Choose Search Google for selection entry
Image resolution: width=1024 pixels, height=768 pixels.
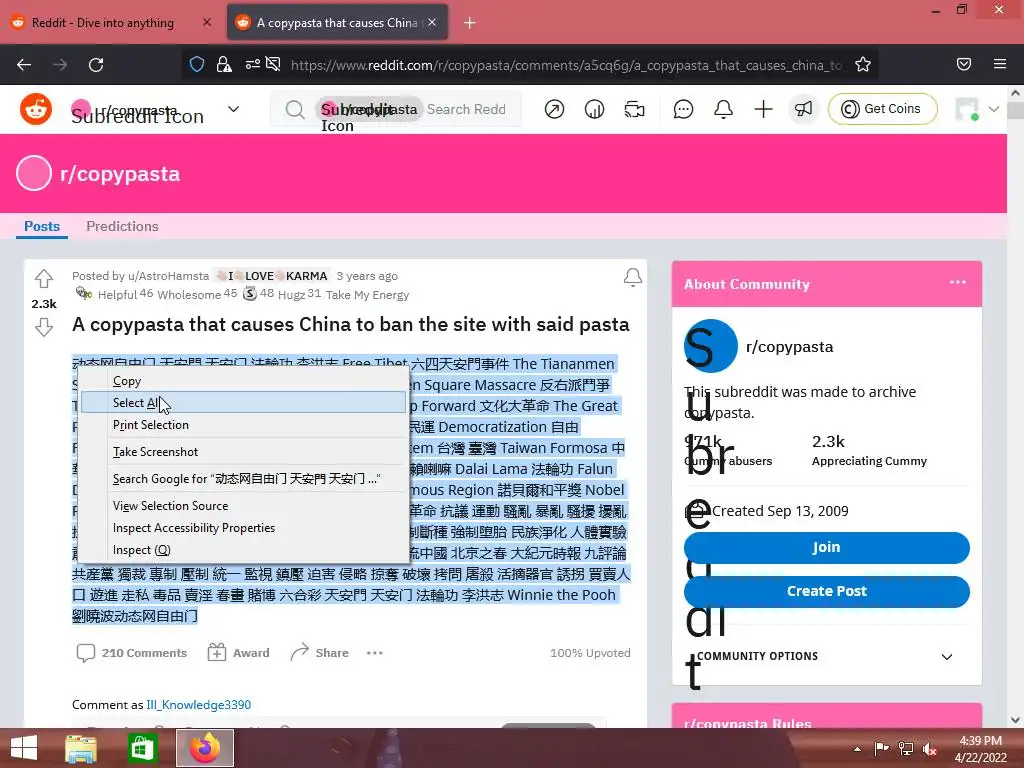tap(243, 479)
